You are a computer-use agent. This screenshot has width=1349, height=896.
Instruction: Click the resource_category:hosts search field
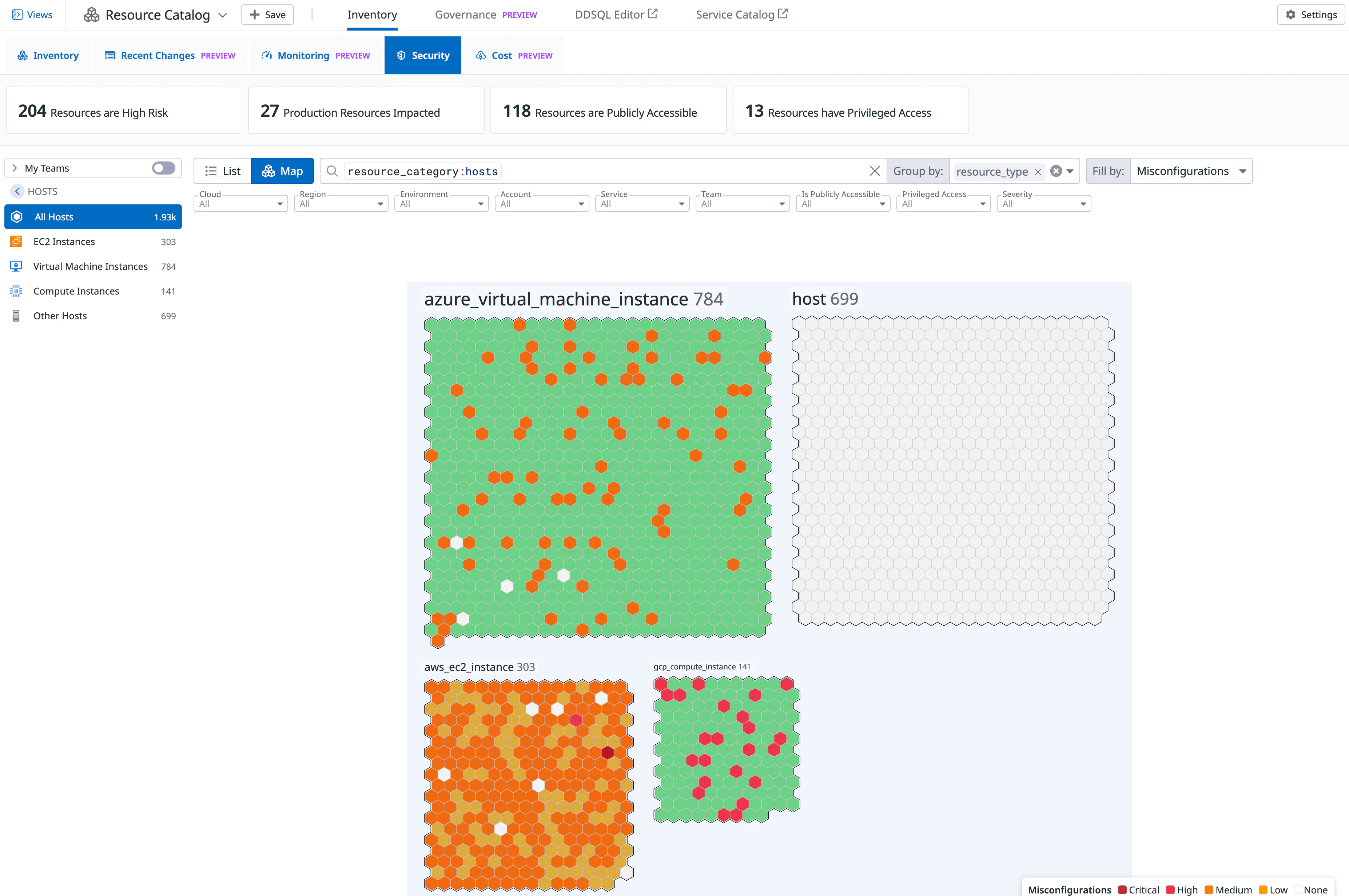pos(603,171)
